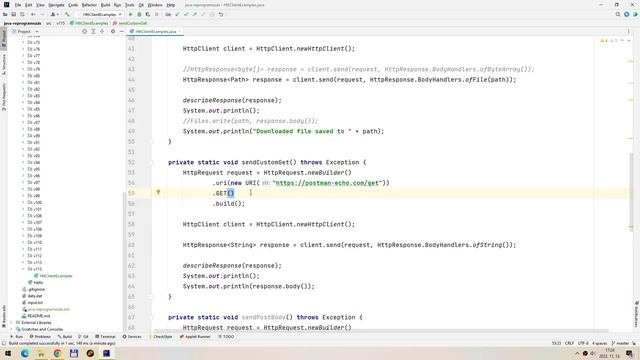Click the editor horizontal scrollbar
The height and width of the screenshot is (360, 640).
[x=380, y=331]
